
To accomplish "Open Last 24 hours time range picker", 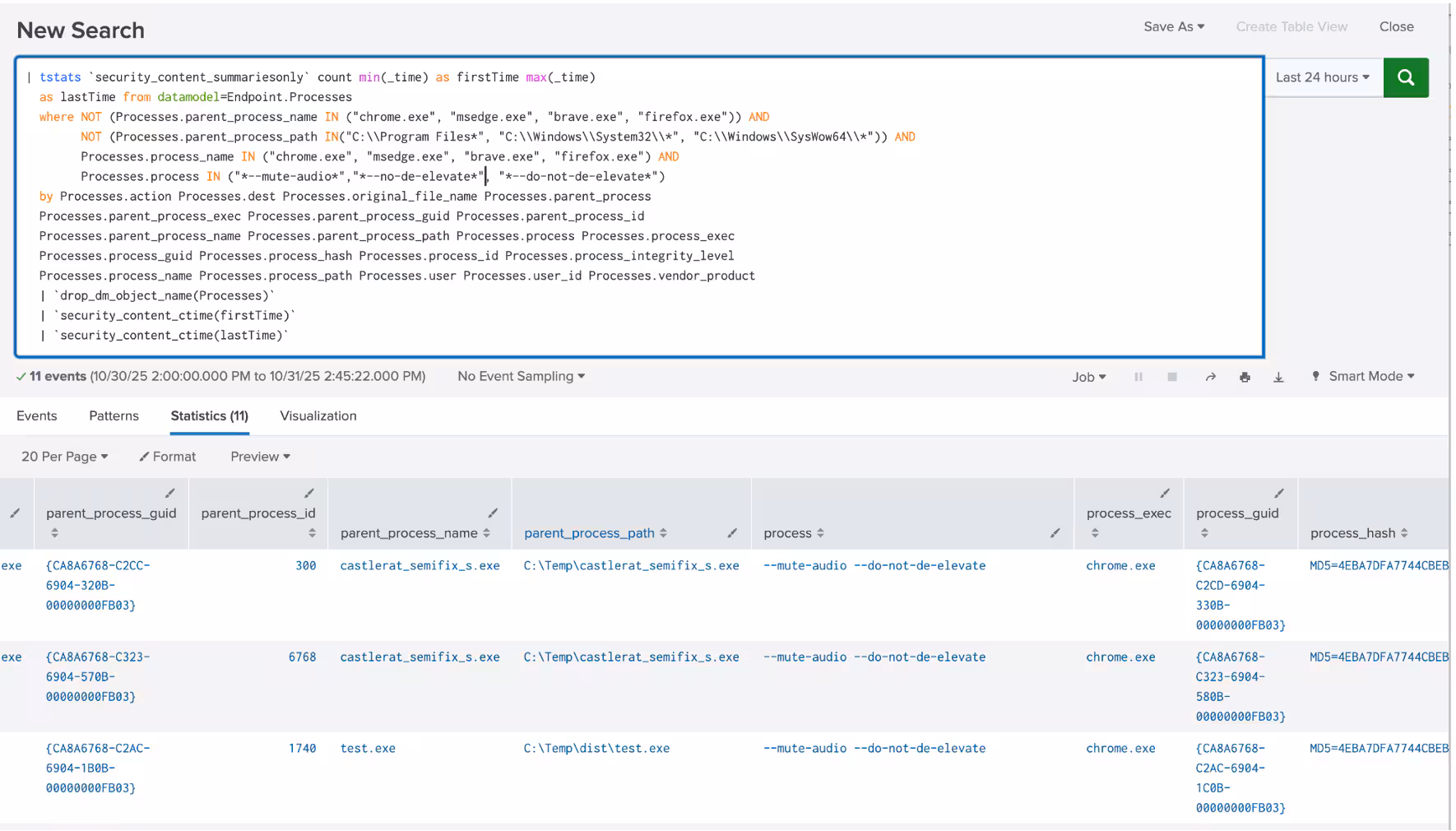I will coord(1322,77).
